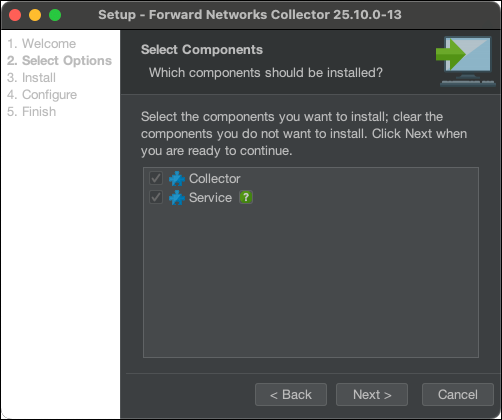502x420 pixels.
Task: Click the Collector puzzle piece icon
Action: [x=177, y=179]
